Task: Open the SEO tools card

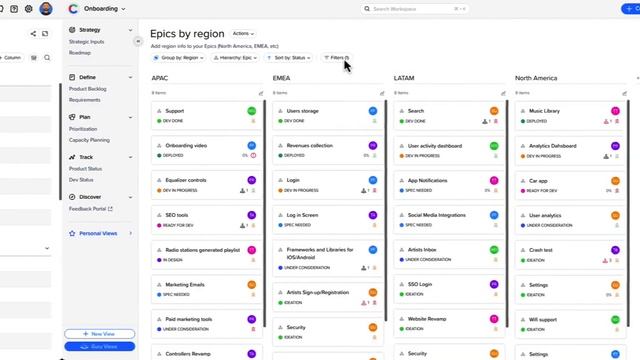Action: pos(207,220)
